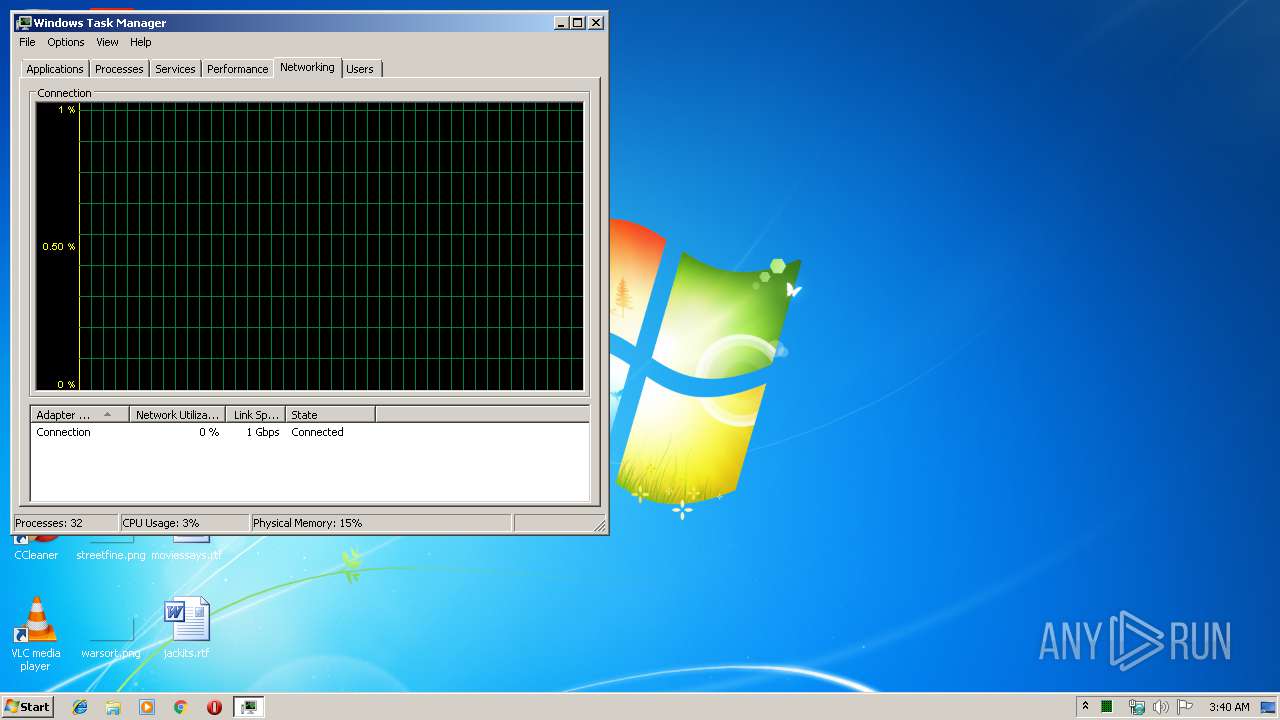The height and width of the screenshot is (720, 1280).
Task: Open the Help menu
Action: (141, 42)
